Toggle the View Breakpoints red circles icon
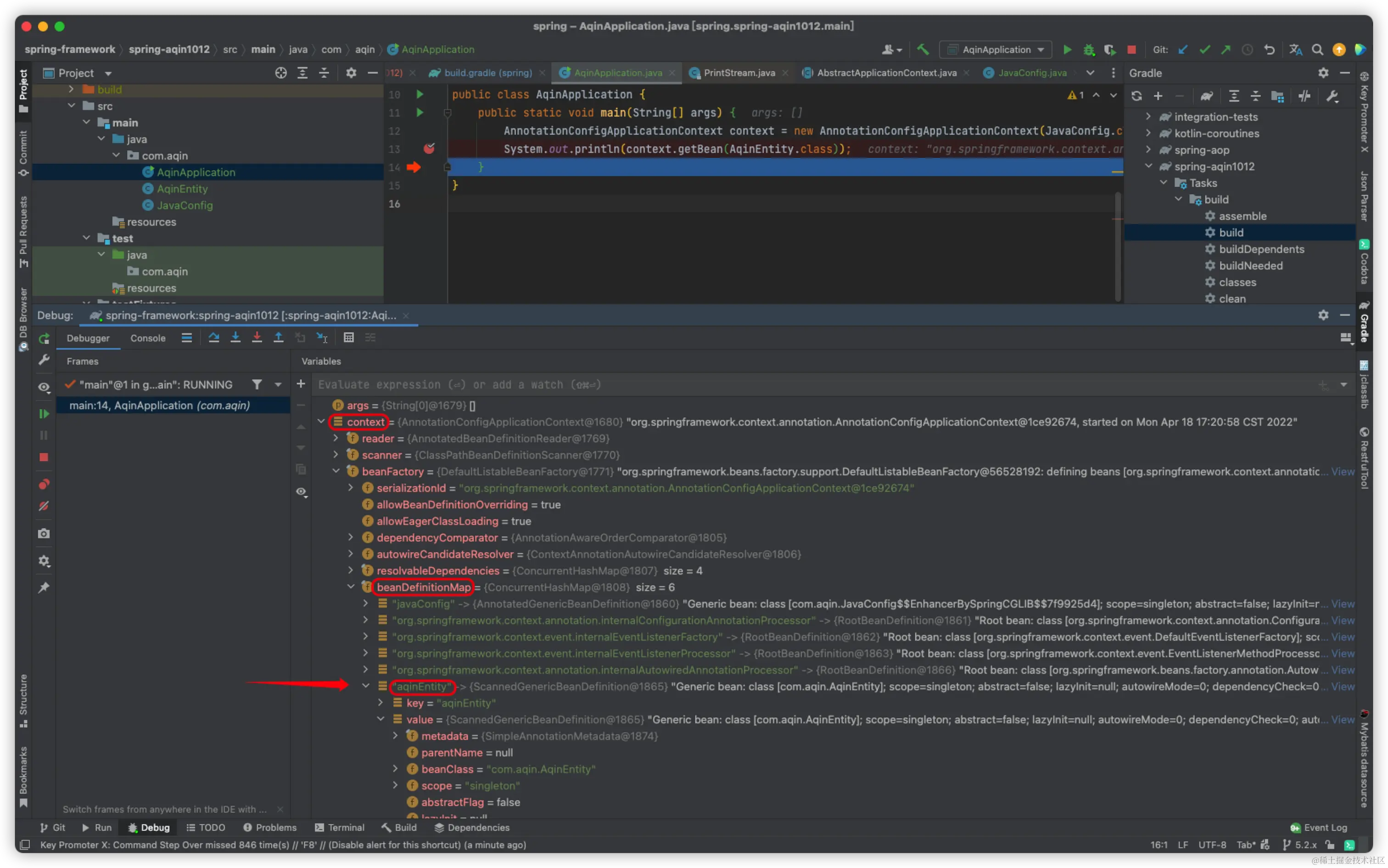The height and width of the screenshot is (868, 1388). (44, 484)
